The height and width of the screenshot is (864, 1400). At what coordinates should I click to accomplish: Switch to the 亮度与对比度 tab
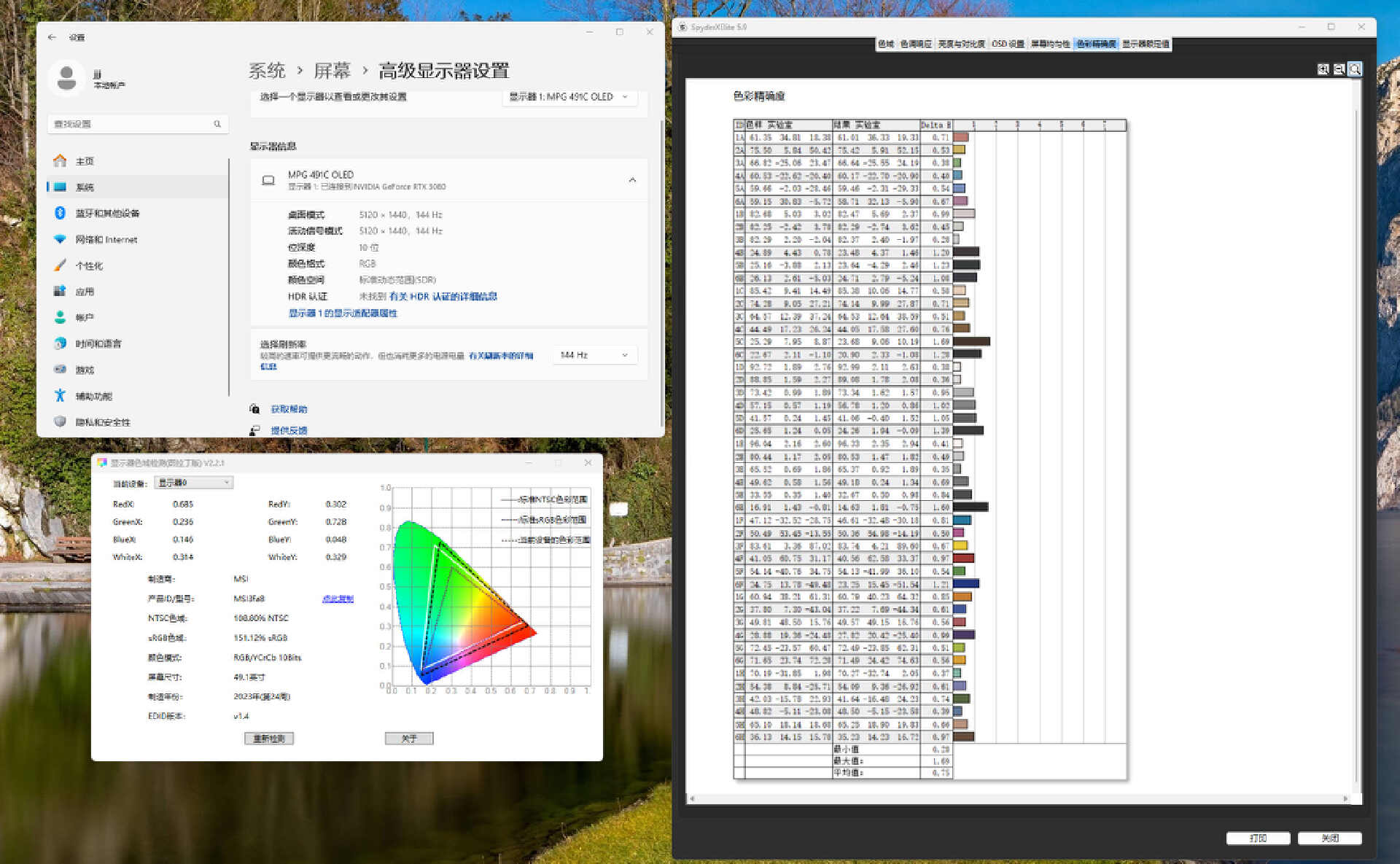pos(961,44)
